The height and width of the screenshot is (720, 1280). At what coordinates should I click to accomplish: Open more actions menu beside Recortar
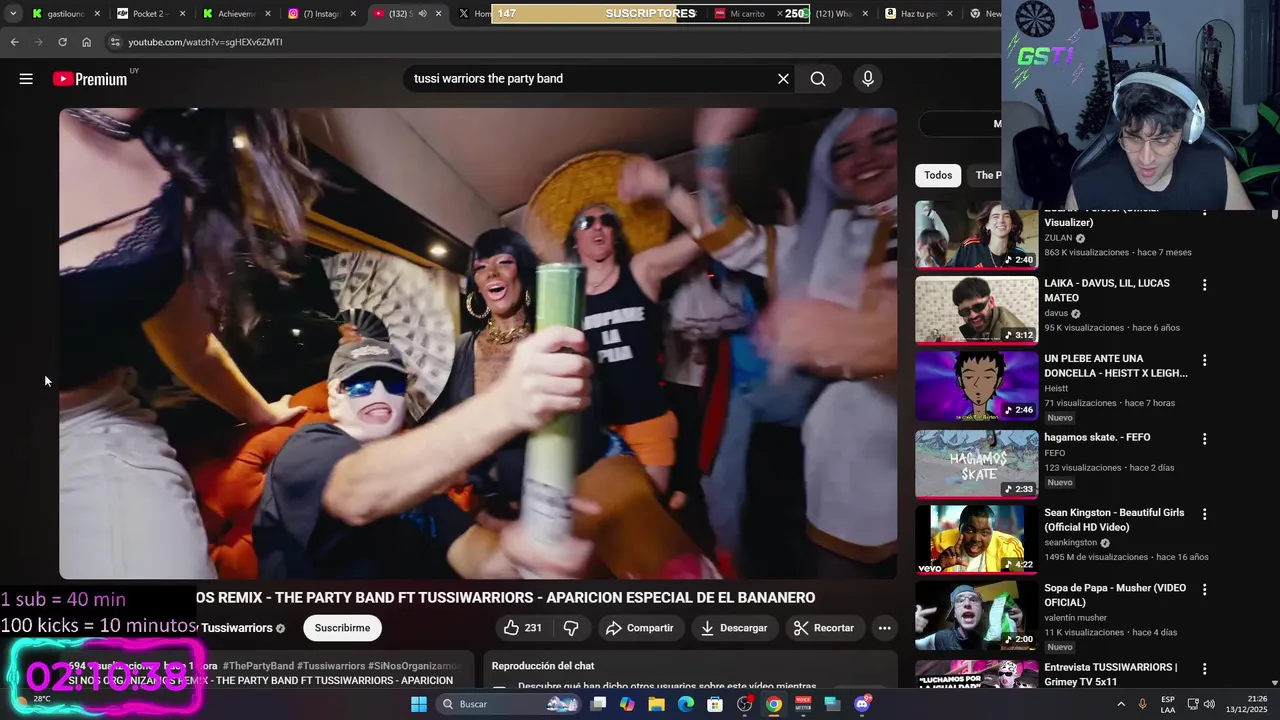[x=884, y=628]
